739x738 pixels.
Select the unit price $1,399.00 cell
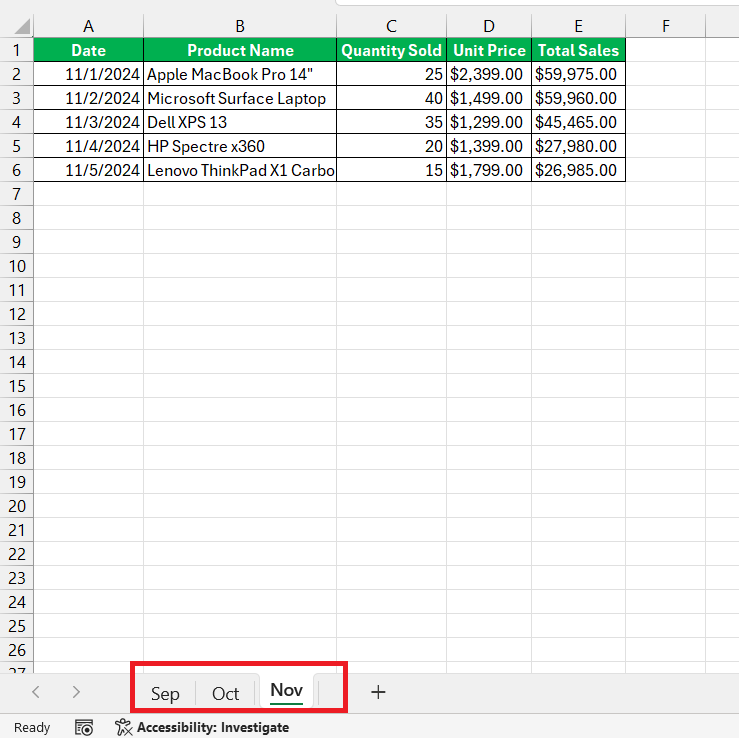click(x=489, y=146)
